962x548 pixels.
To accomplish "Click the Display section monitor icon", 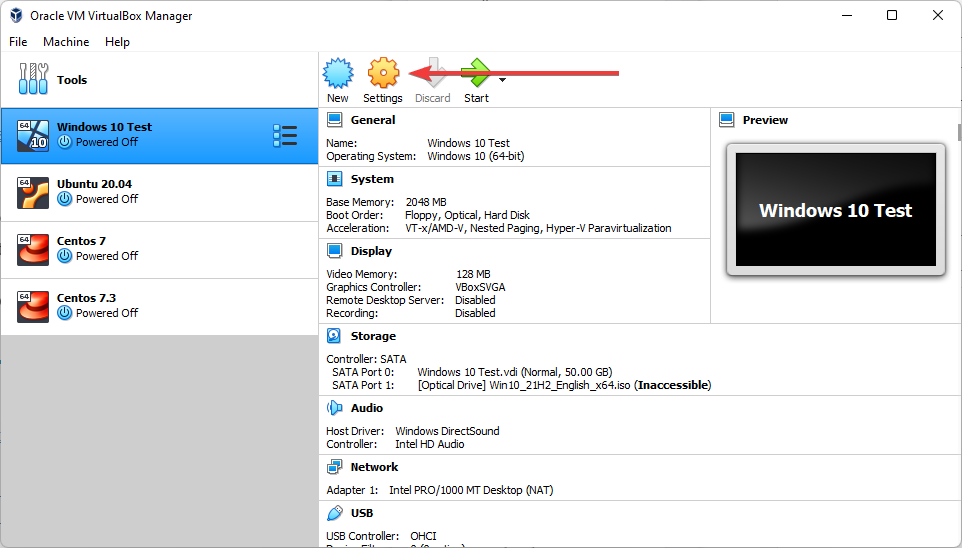I will (x=334, y=250).
